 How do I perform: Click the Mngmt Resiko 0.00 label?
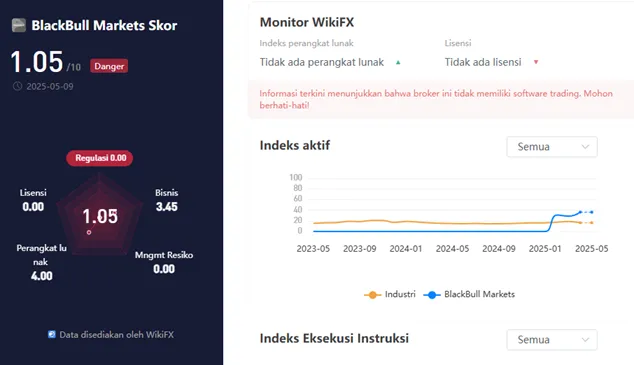pyautogui.click(x=164, y=262)
